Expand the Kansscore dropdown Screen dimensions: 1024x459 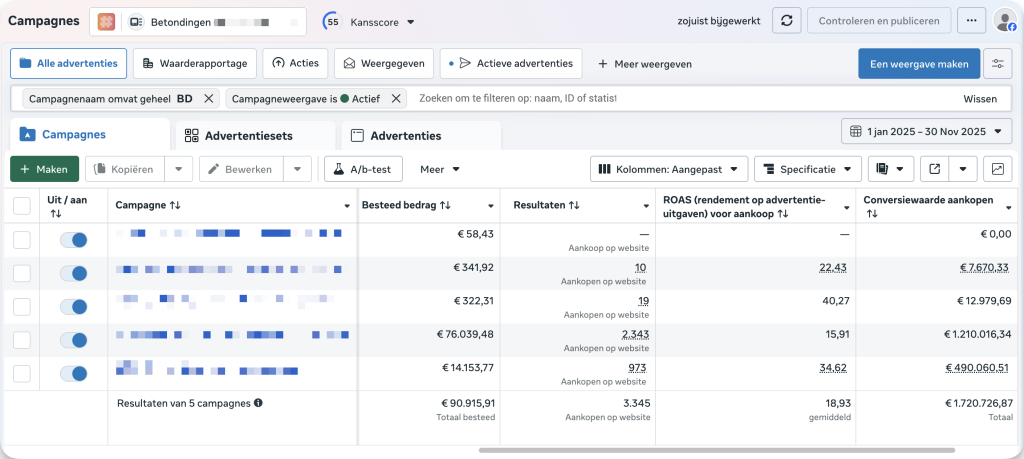(x=383, y=21)
